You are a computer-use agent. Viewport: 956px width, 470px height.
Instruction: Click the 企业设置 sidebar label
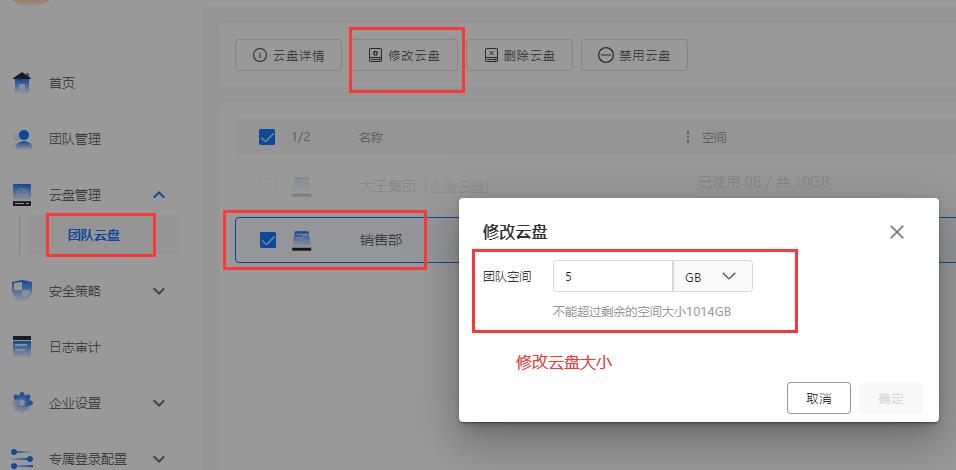[75, 403]
